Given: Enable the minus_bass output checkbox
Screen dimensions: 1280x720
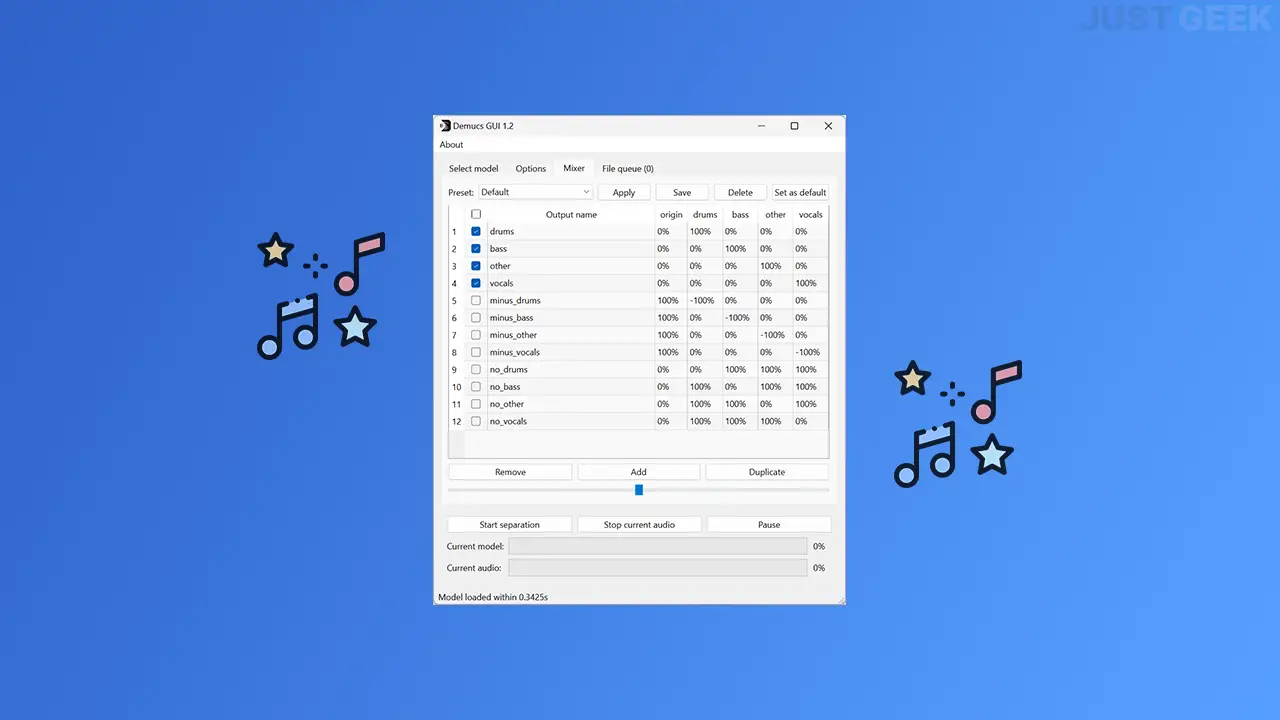Looking at the screenshot, I should click(x=476, y=317).
